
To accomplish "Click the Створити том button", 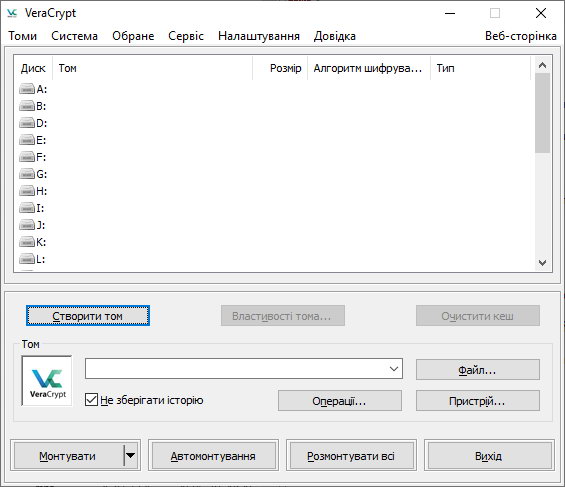I will [x=88, y=316].
